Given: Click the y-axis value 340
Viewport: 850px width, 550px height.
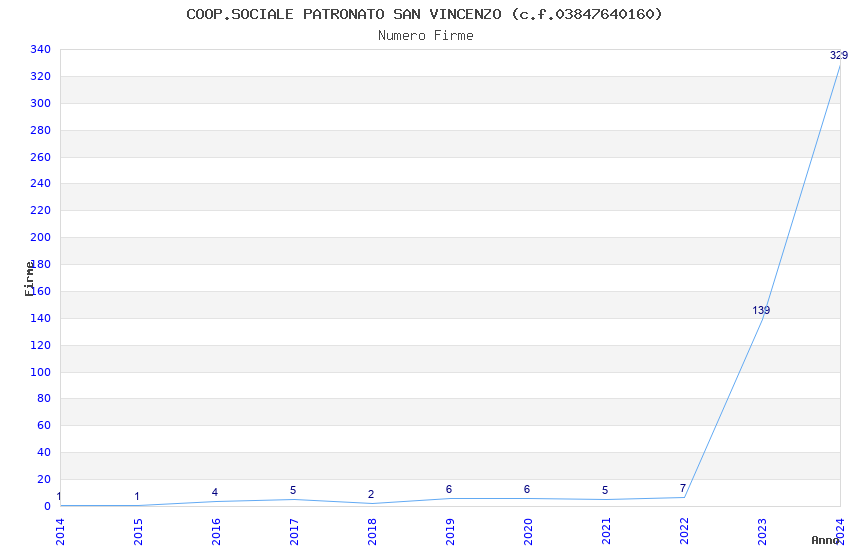Looking at the screenshot, I should point(41,49).
